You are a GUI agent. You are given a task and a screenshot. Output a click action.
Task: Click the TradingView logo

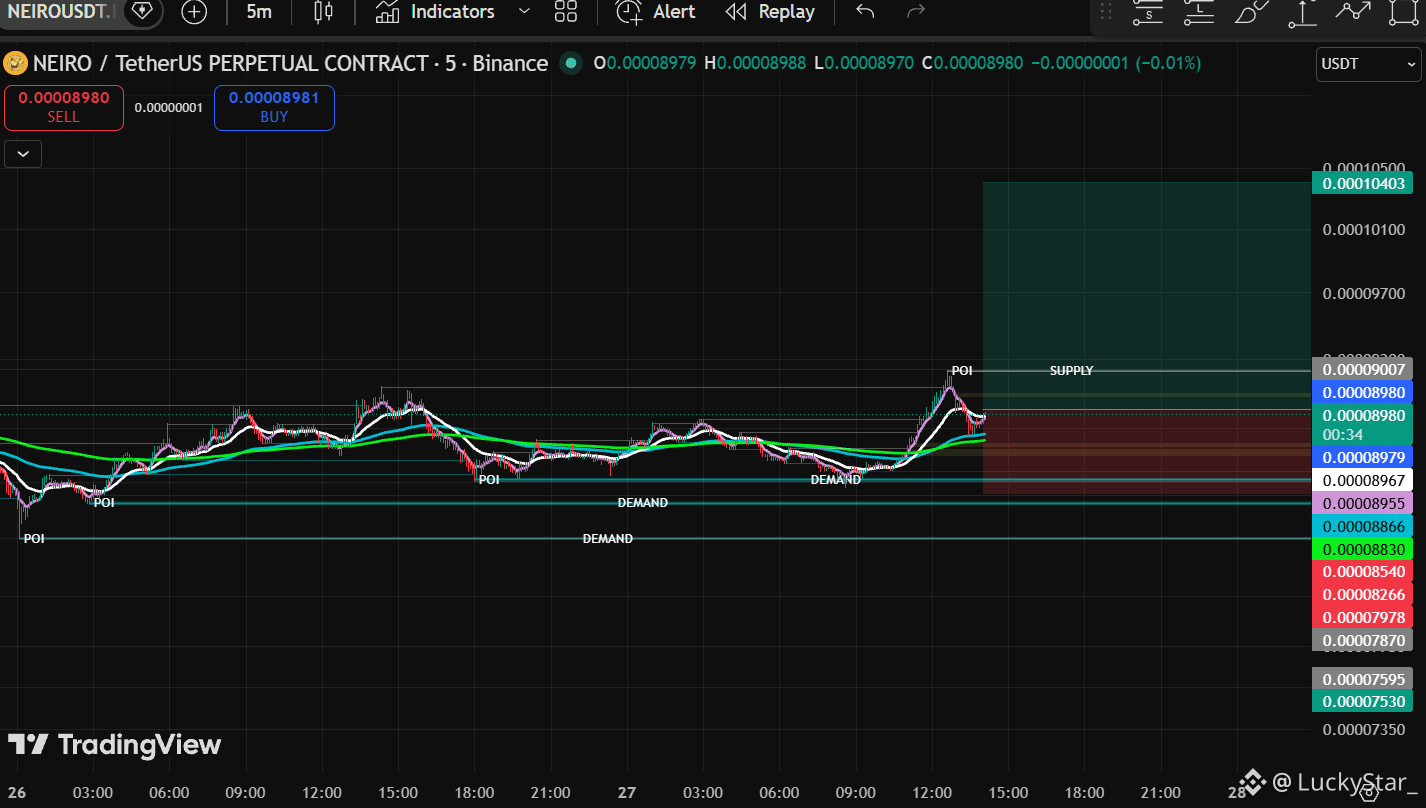pos(114,745)
